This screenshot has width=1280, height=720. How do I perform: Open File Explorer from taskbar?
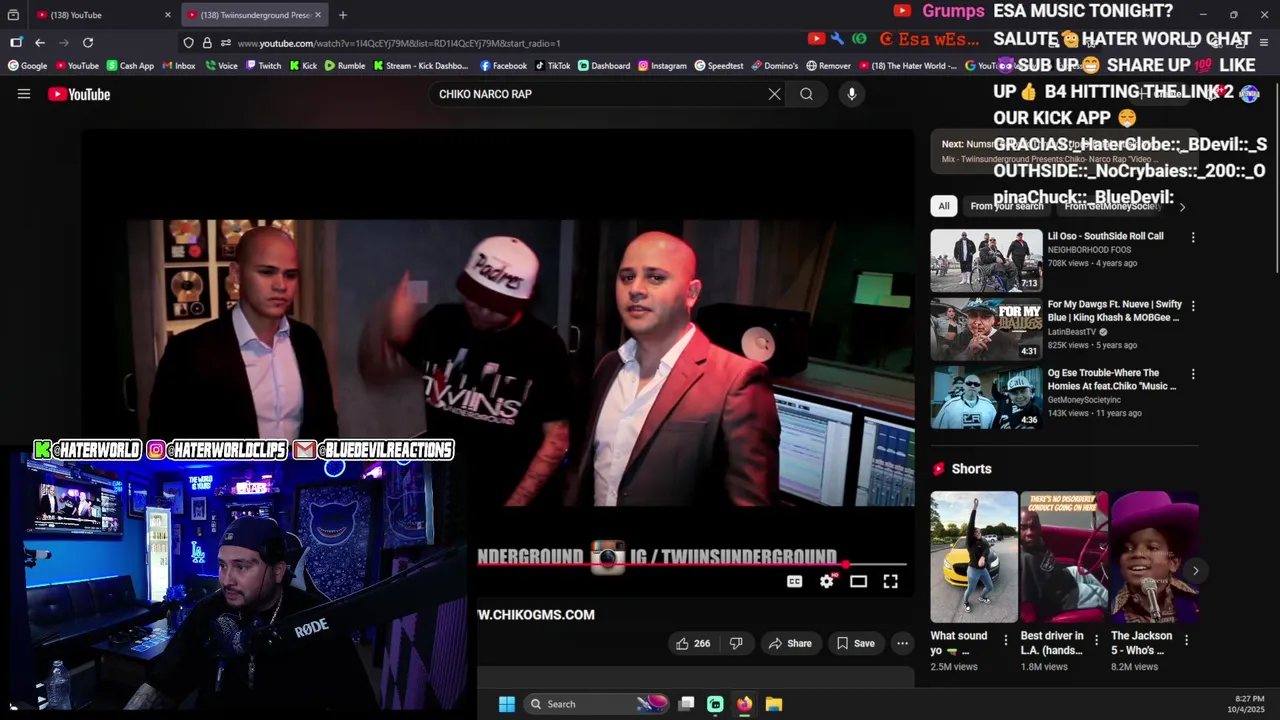pyautogui.click(x=773, y=704)
